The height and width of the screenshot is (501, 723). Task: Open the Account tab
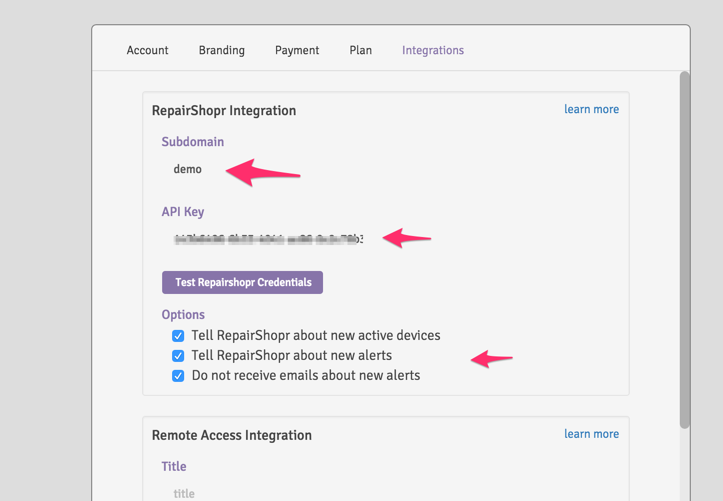point(147,50)
